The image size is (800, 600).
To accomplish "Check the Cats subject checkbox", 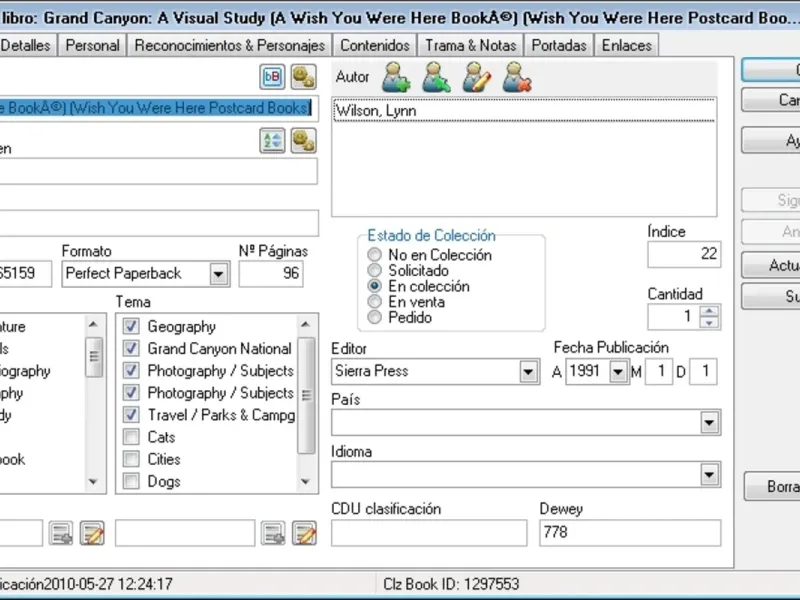I will (131, 437).
